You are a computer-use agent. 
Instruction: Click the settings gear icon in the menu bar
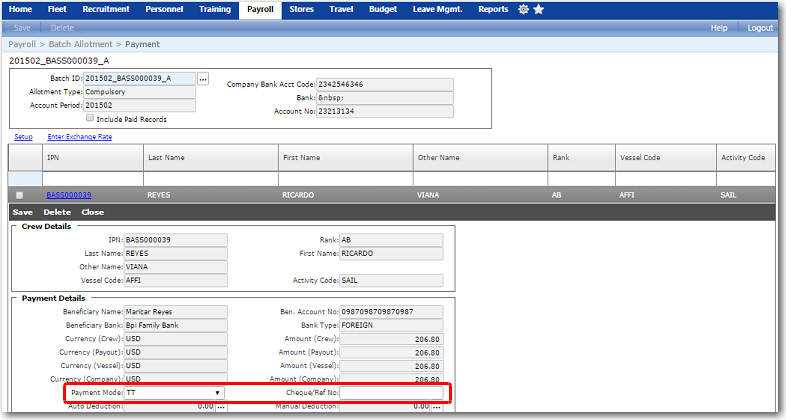pyautogui.click(x=524, y=9)
